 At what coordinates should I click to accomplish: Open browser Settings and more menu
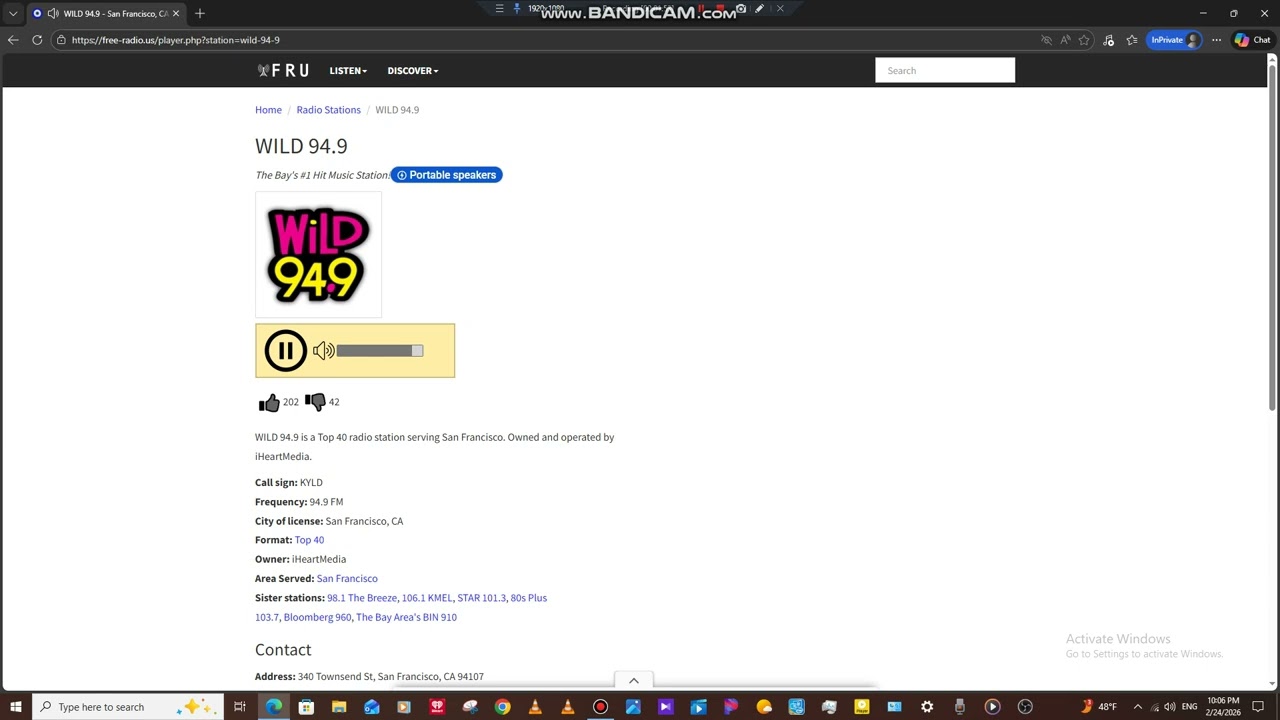click(x=1216, y=40)
